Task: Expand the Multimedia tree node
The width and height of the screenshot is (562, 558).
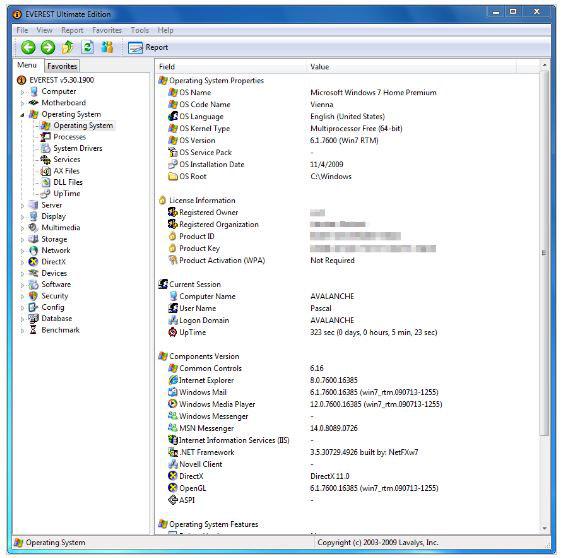Action: click(22, 228)
